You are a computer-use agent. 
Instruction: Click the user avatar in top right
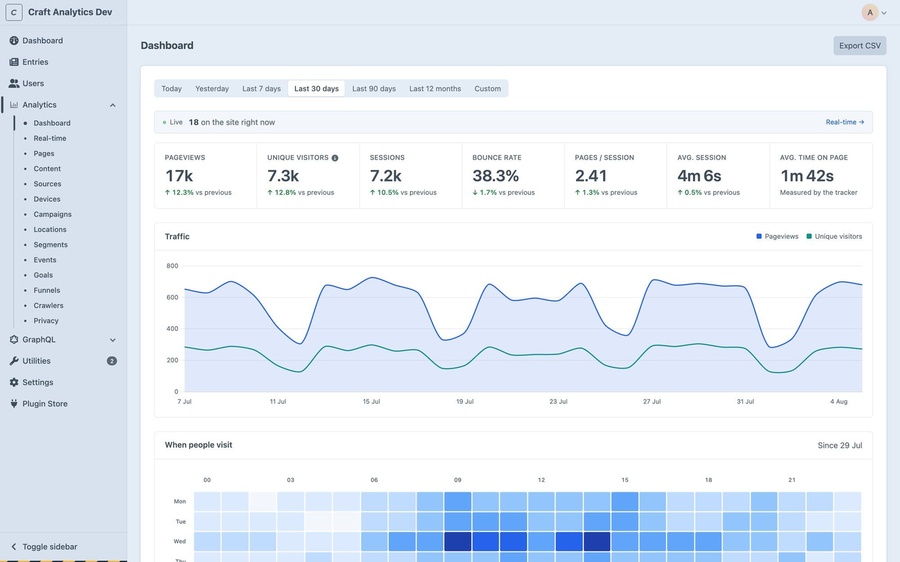click(x=870, y=12)
